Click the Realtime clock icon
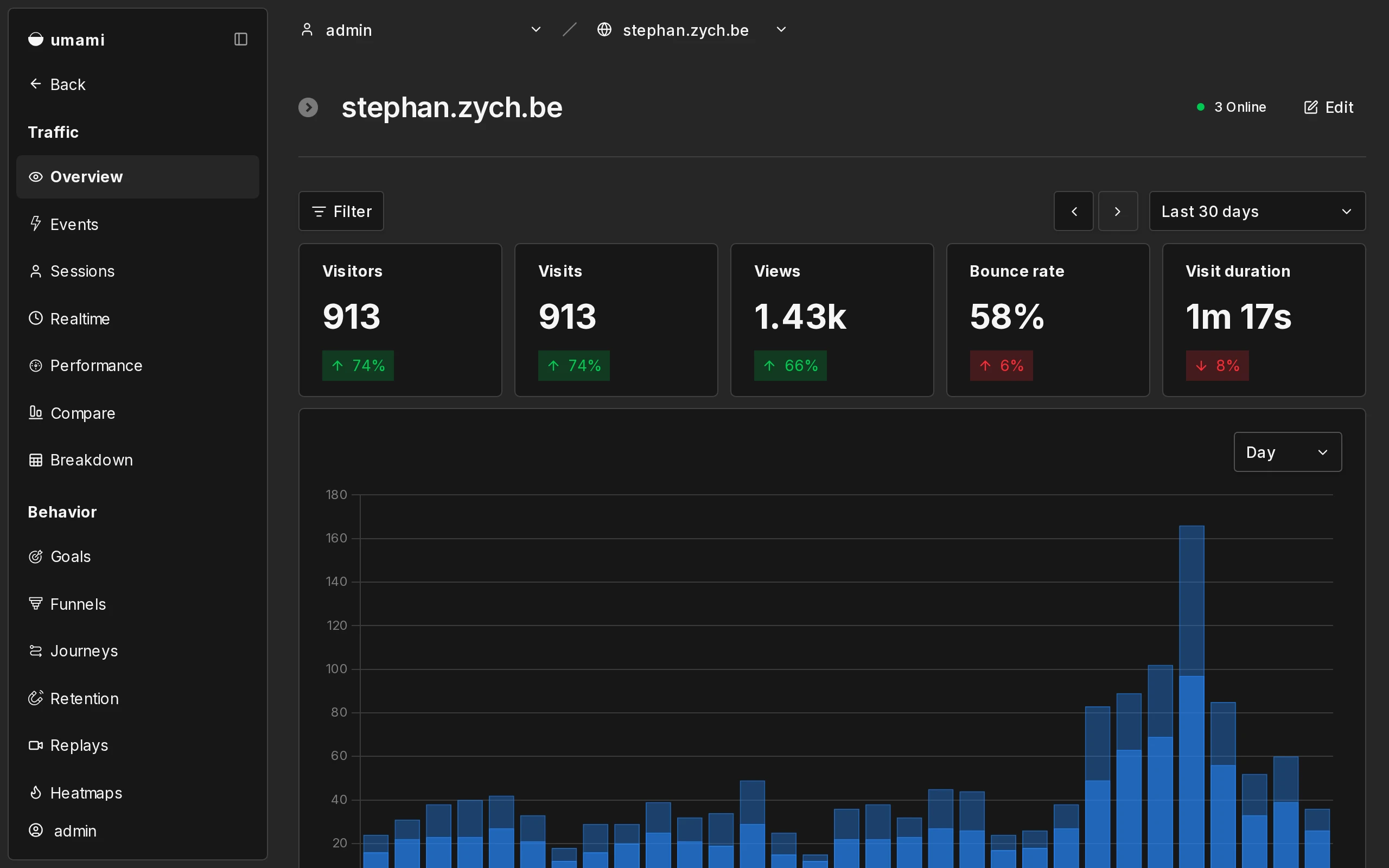1389x868 pixels. (x=36, y=318)
